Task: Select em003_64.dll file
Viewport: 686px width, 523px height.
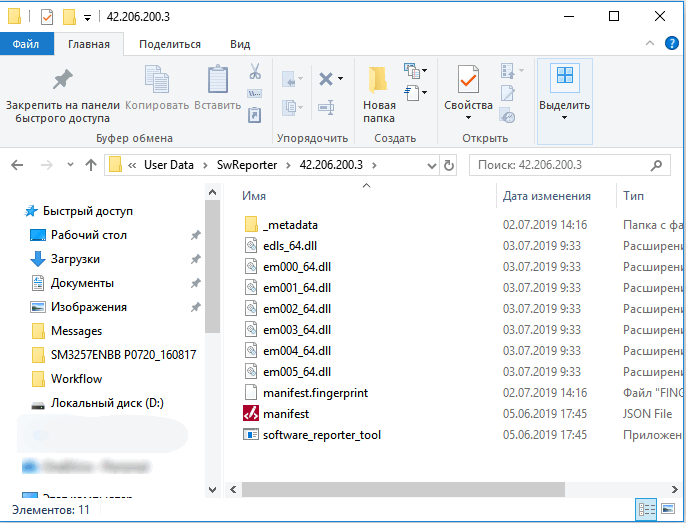Action: coord(297,330)
